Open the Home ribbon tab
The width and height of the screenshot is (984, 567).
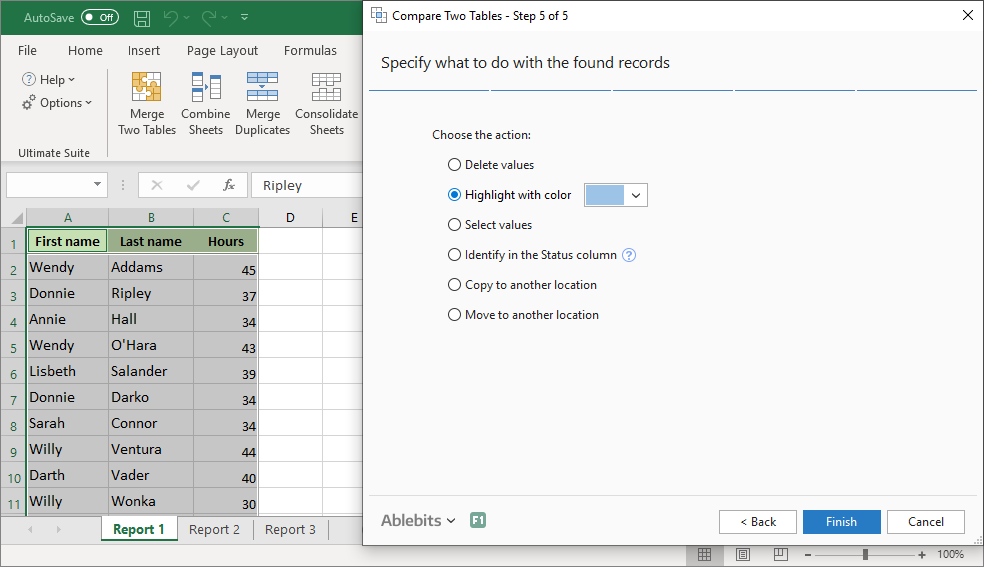click(x=85, y=50)
